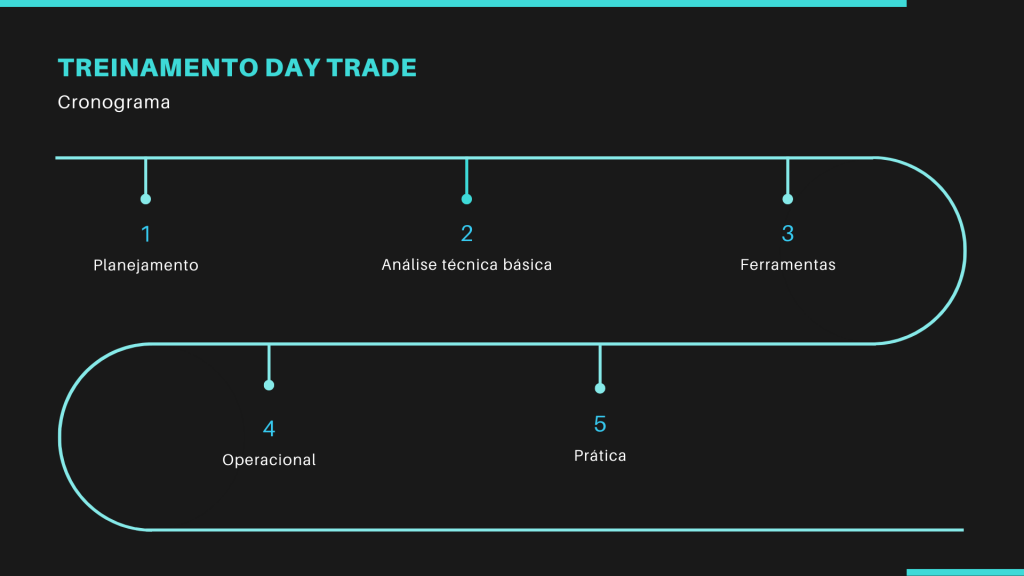Select the Operacional text
Image resolution: width=1024 pixels, height=576 pixels.
[269, 460]
